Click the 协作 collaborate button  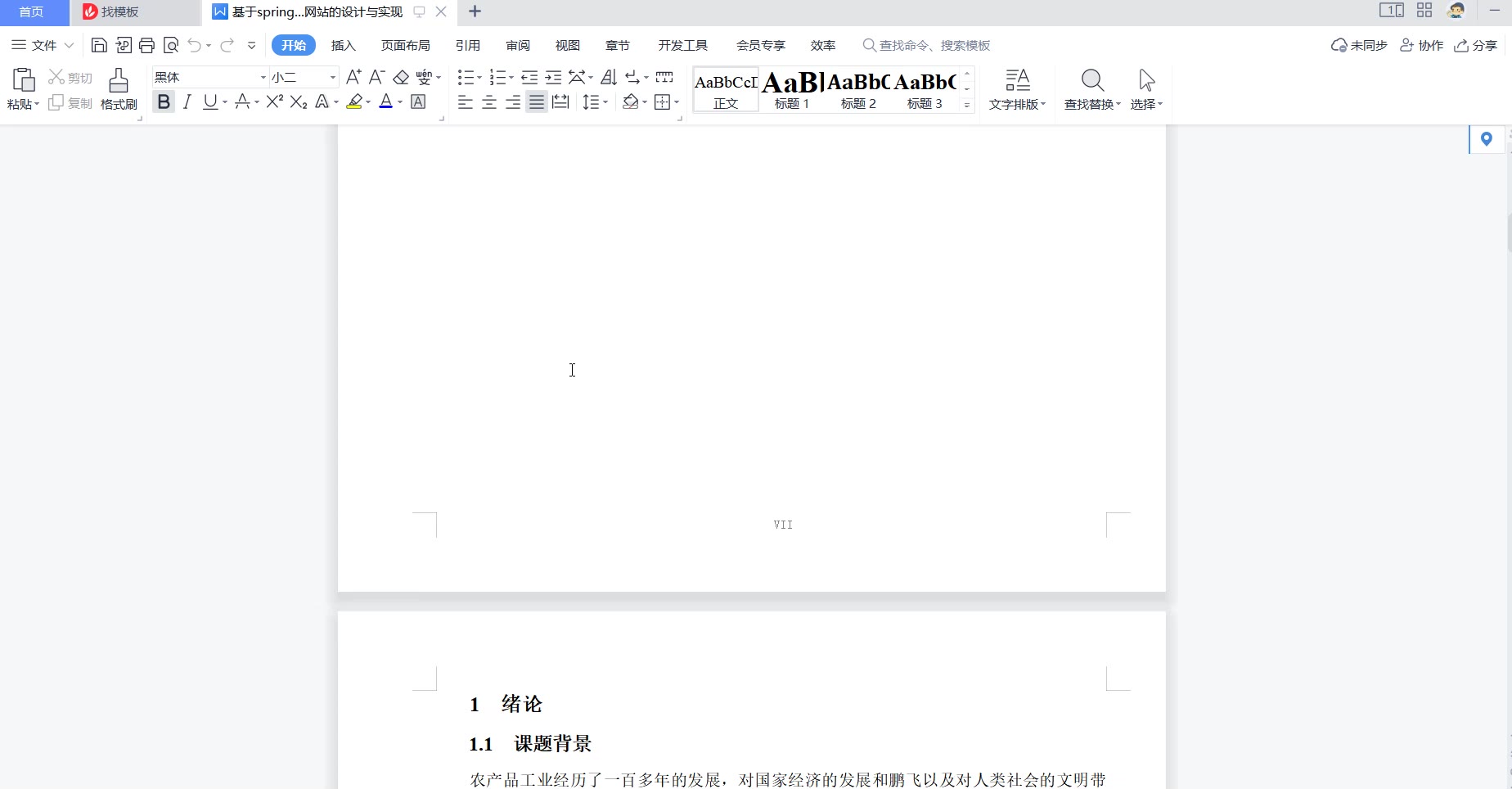[1422, 45]
